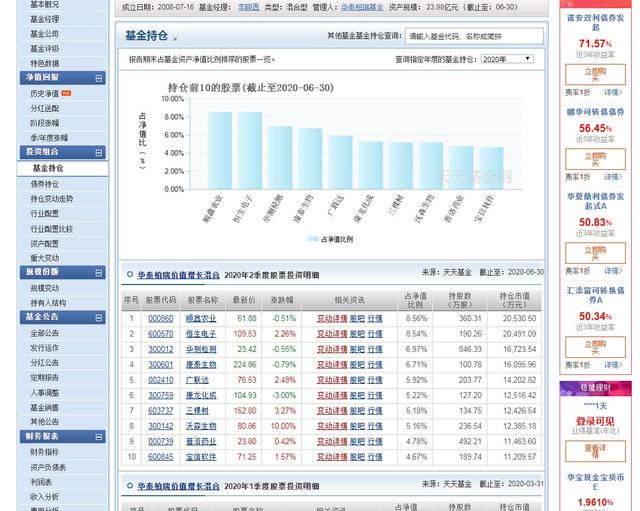Viewport: 640px width, 511px height.
Task: Open 行情 for 华测检测 row
Action: click(x=375, y=349)
